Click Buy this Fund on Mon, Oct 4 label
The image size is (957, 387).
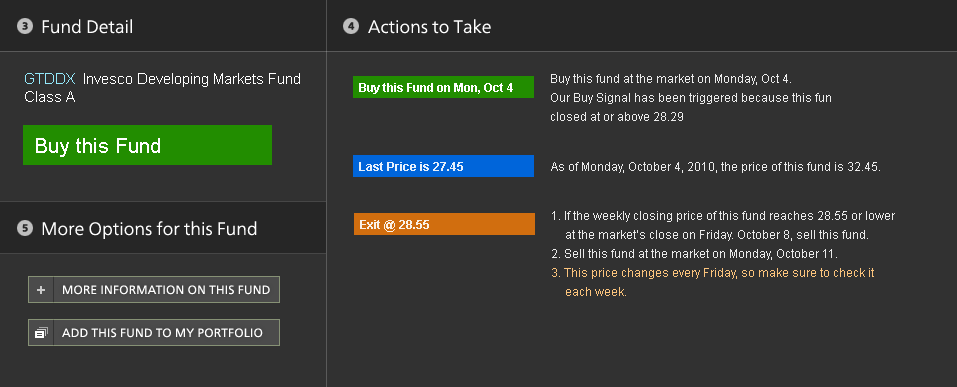point(443,87)
